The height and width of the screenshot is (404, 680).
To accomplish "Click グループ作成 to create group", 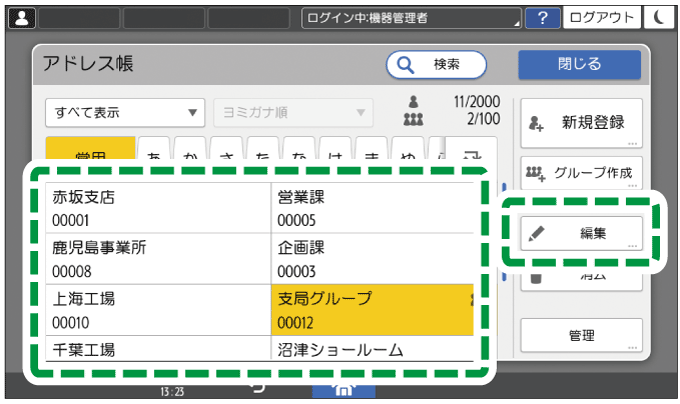I will [x=581, y=173].
